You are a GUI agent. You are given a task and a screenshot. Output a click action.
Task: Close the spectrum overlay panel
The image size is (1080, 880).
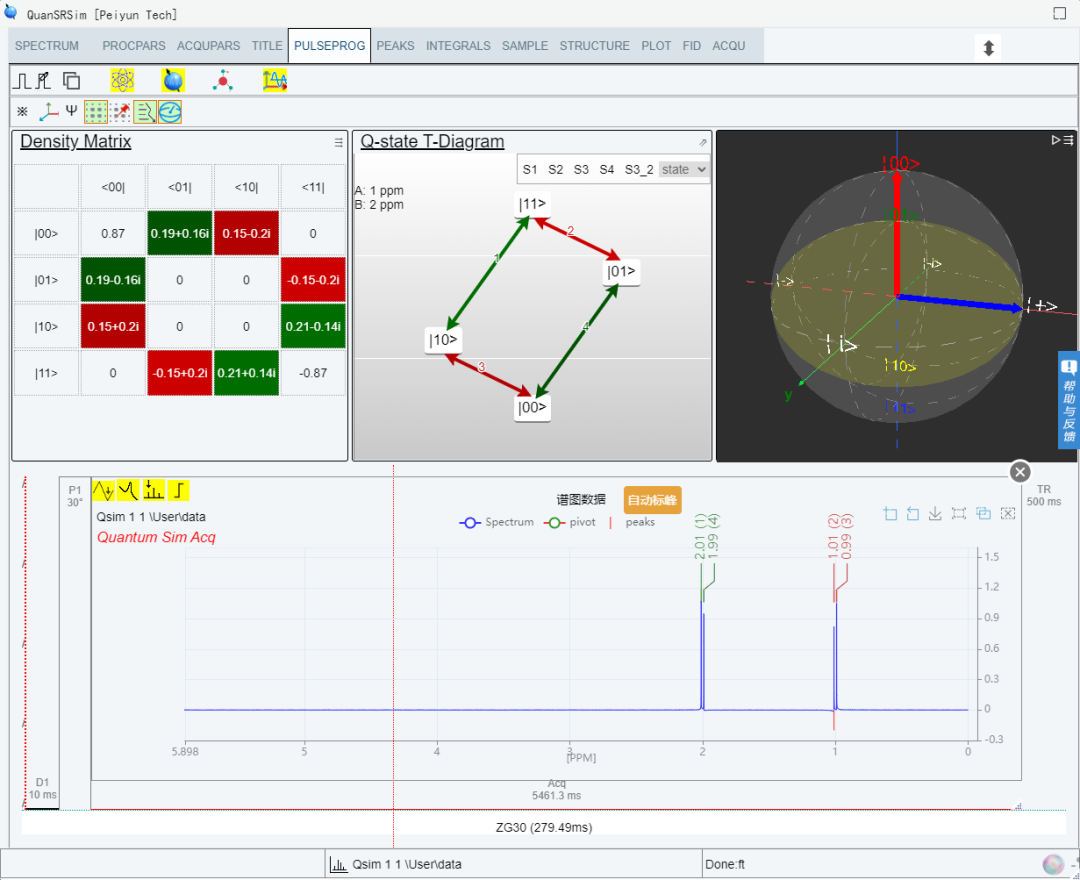1019,472
